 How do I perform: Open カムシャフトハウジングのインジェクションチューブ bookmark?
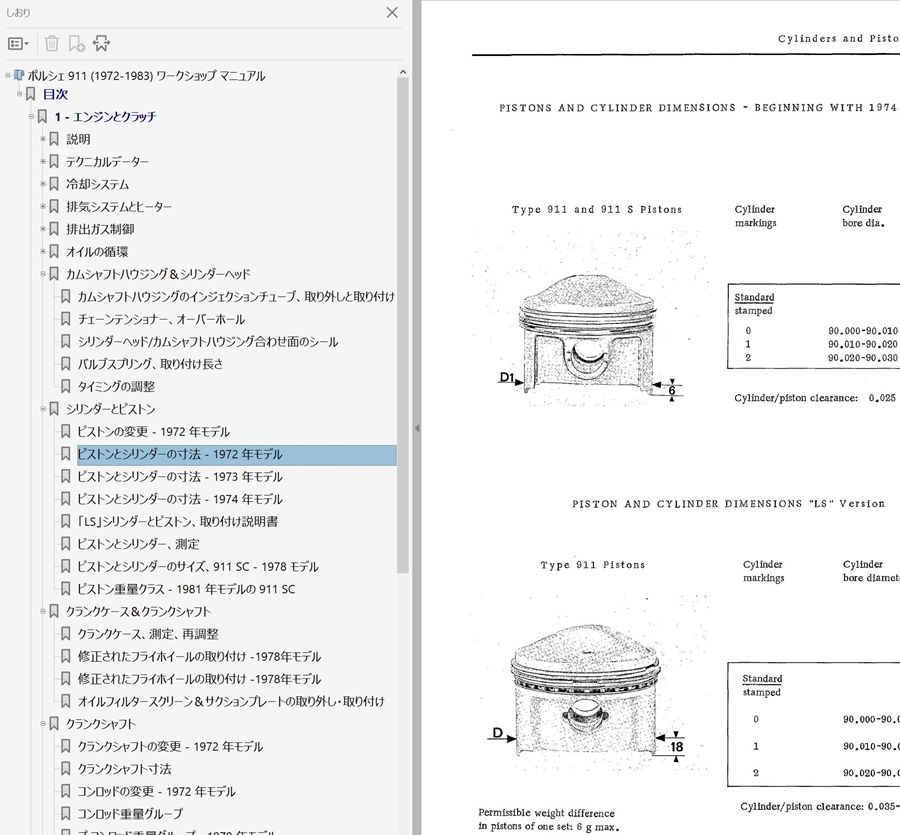[236, 297]
